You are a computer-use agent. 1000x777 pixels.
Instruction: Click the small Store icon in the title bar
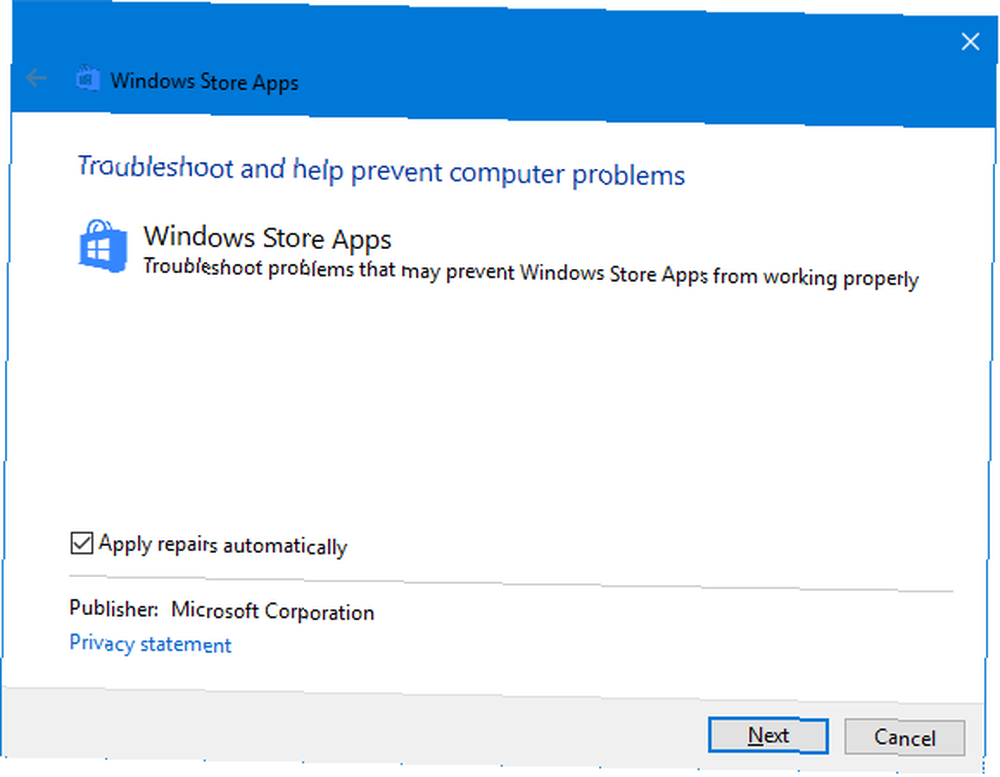tap(88, 79)
